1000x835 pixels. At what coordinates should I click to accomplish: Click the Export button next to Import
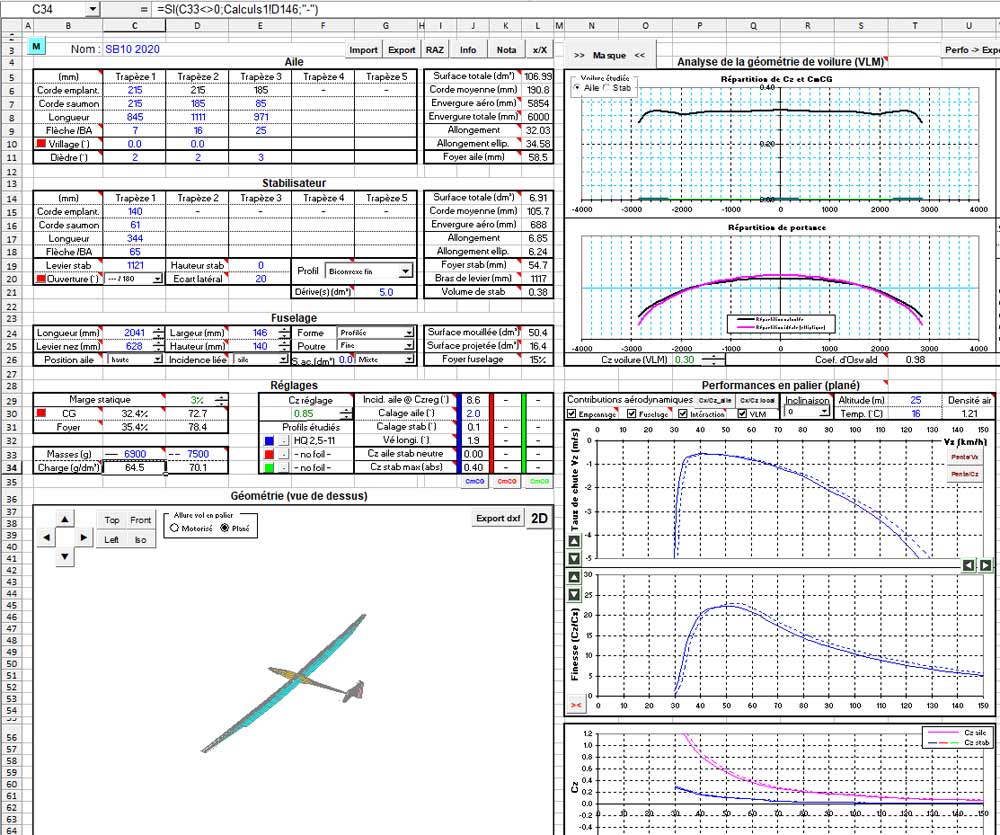(x=402, y=50)
